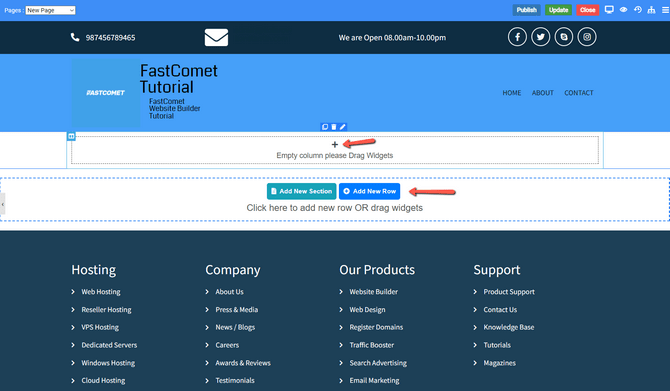Click the red Close button

coord(588,10)
